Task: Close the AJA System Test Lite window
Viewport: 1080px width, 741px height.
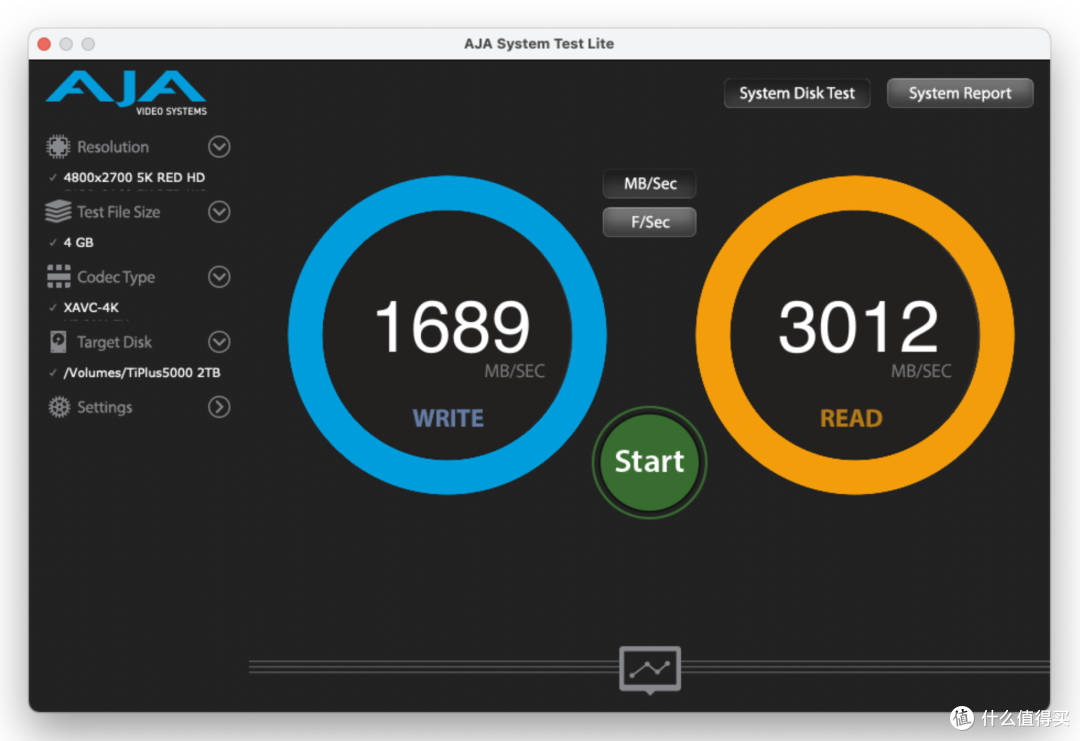Action: coord(44,44)
